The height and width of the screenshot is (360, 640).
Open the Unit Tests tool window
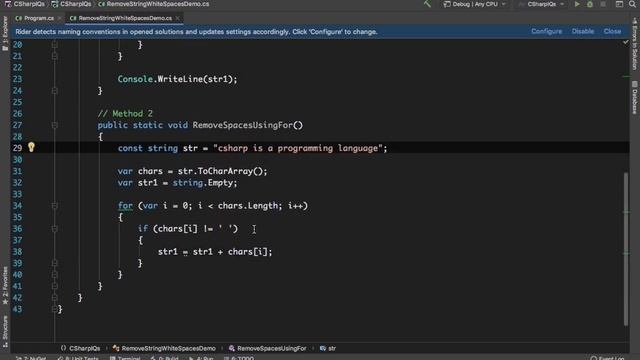pyautogui.click(x=78, y=358)
